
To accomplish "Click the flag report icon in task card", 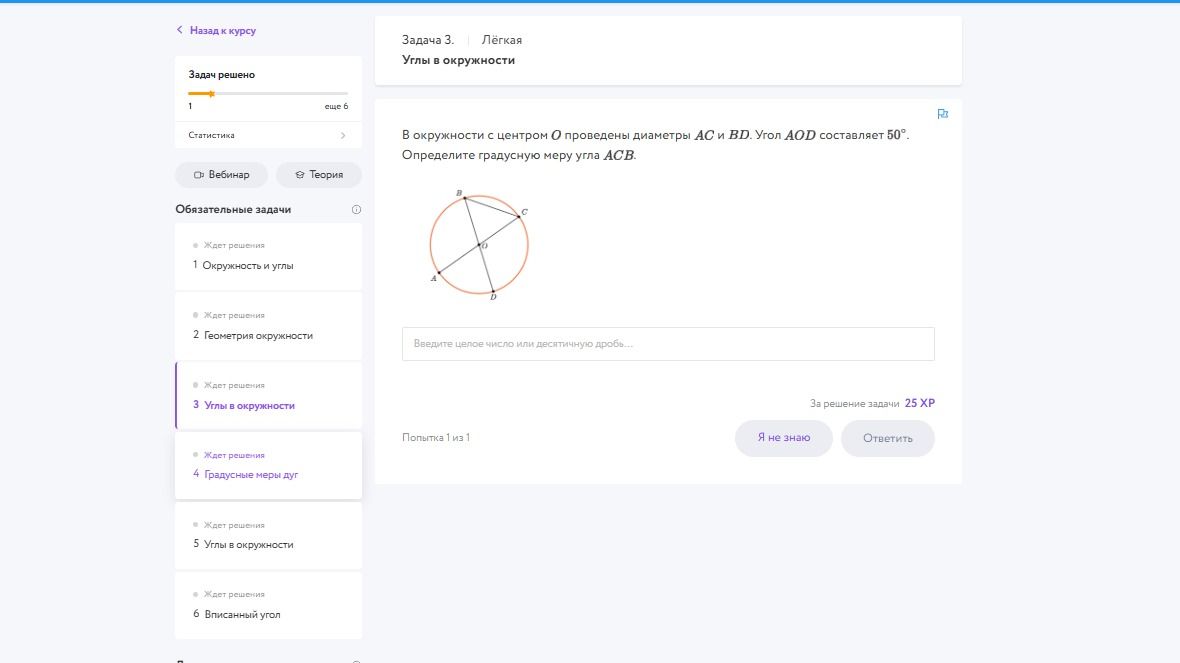I will [x=942, y=114].
